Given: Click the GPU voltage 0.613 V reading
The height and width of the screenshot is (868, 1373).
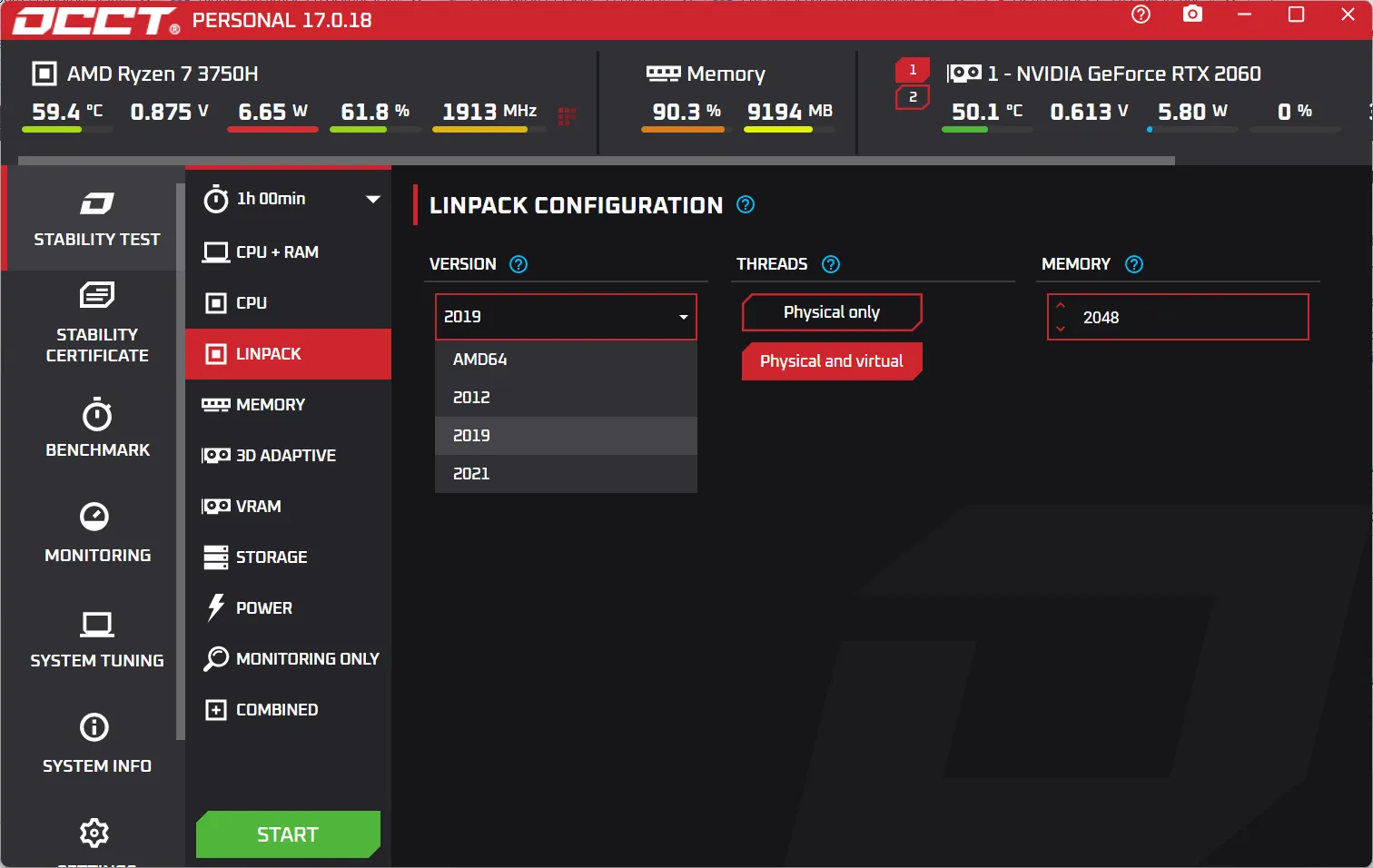Looking at the screenshot, I should 1089,112.
